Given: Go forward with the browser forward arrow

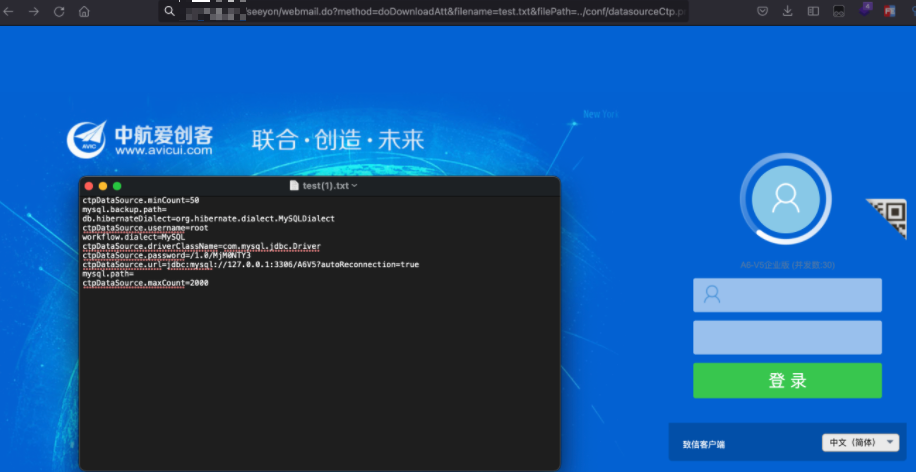Looking at the screenshot, I should click(x=33, y=12).
